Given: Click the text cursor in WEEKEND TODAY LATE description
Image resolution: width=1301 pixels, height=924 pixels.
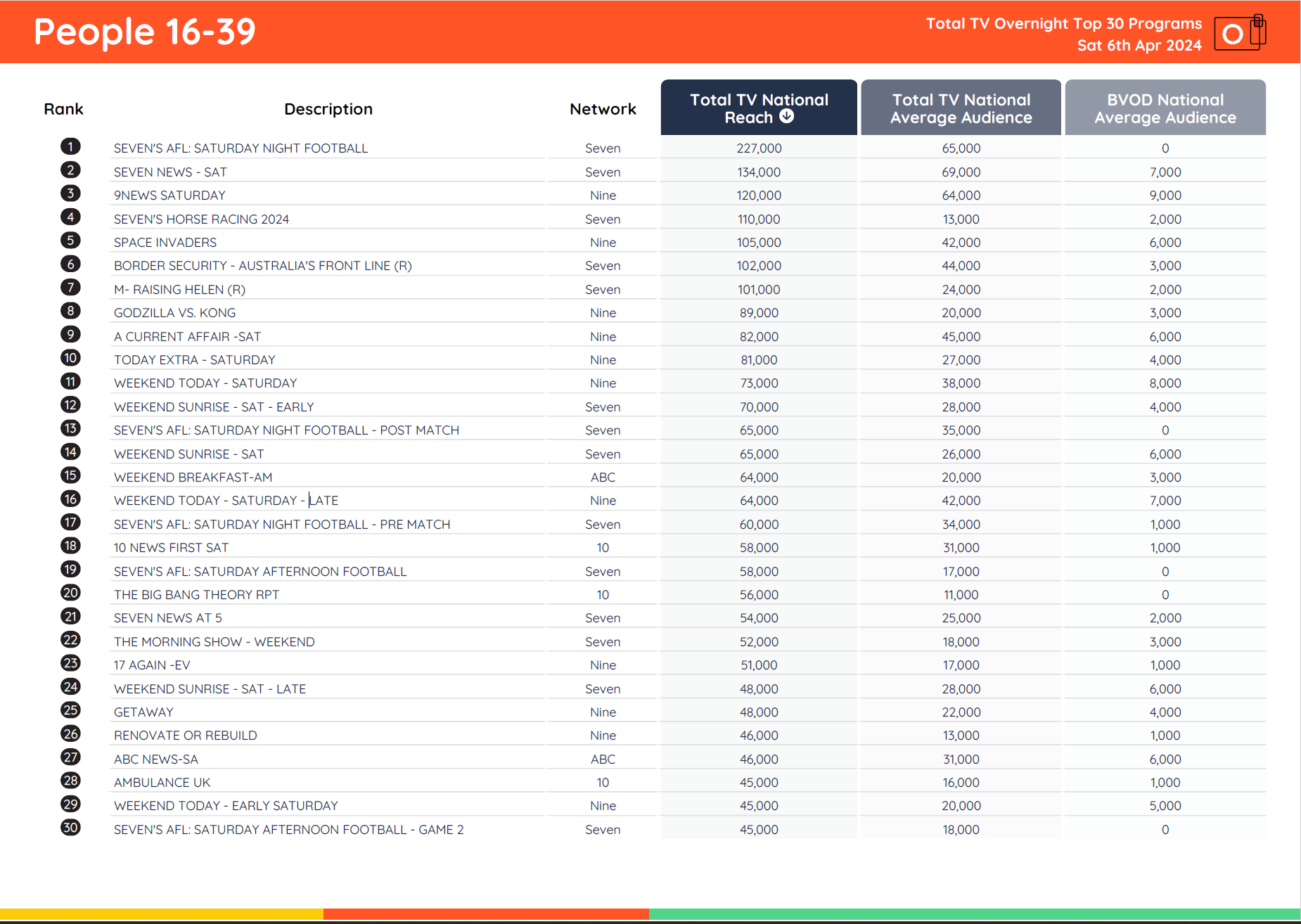Looking at the screenshot, I should (x=309, y=499).
